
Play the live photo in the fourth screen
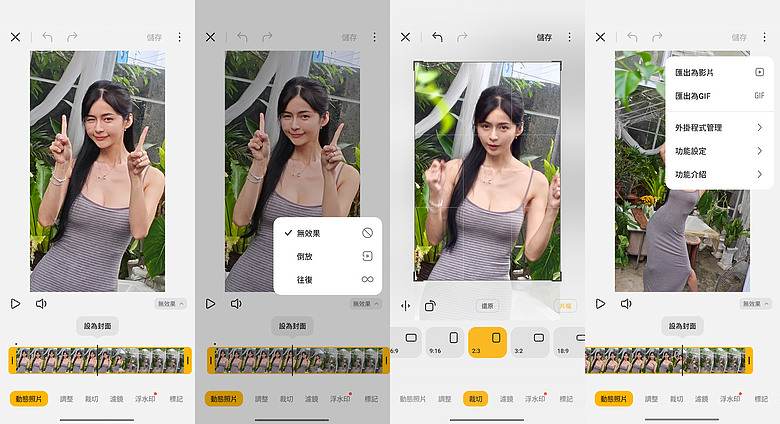tap(600, 304)
